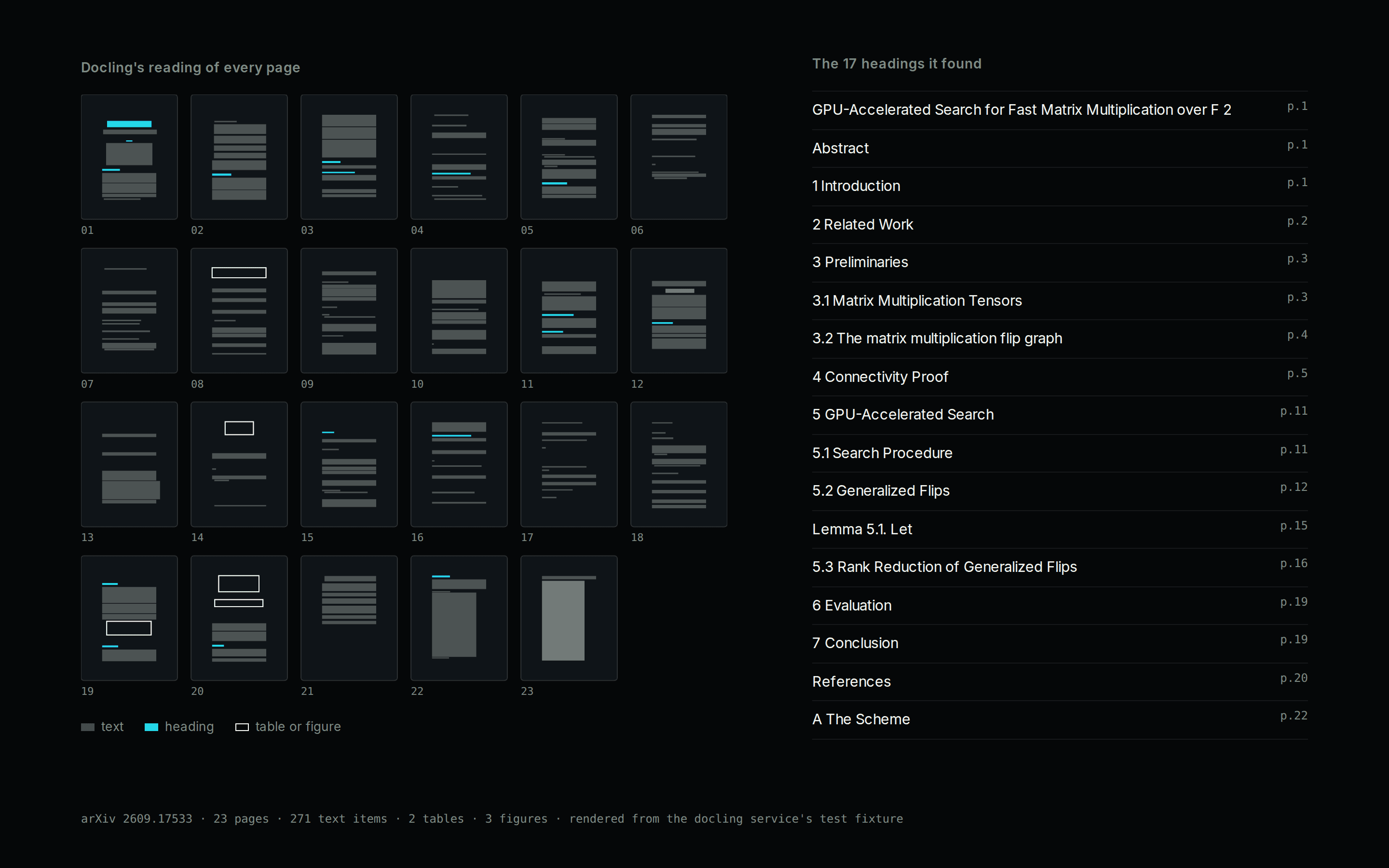Open 5.3 Rank Reduction of Generalized Flips
Viewport: 1389px width, 868px height.
pyautogui.click(x=1060, y=568)
